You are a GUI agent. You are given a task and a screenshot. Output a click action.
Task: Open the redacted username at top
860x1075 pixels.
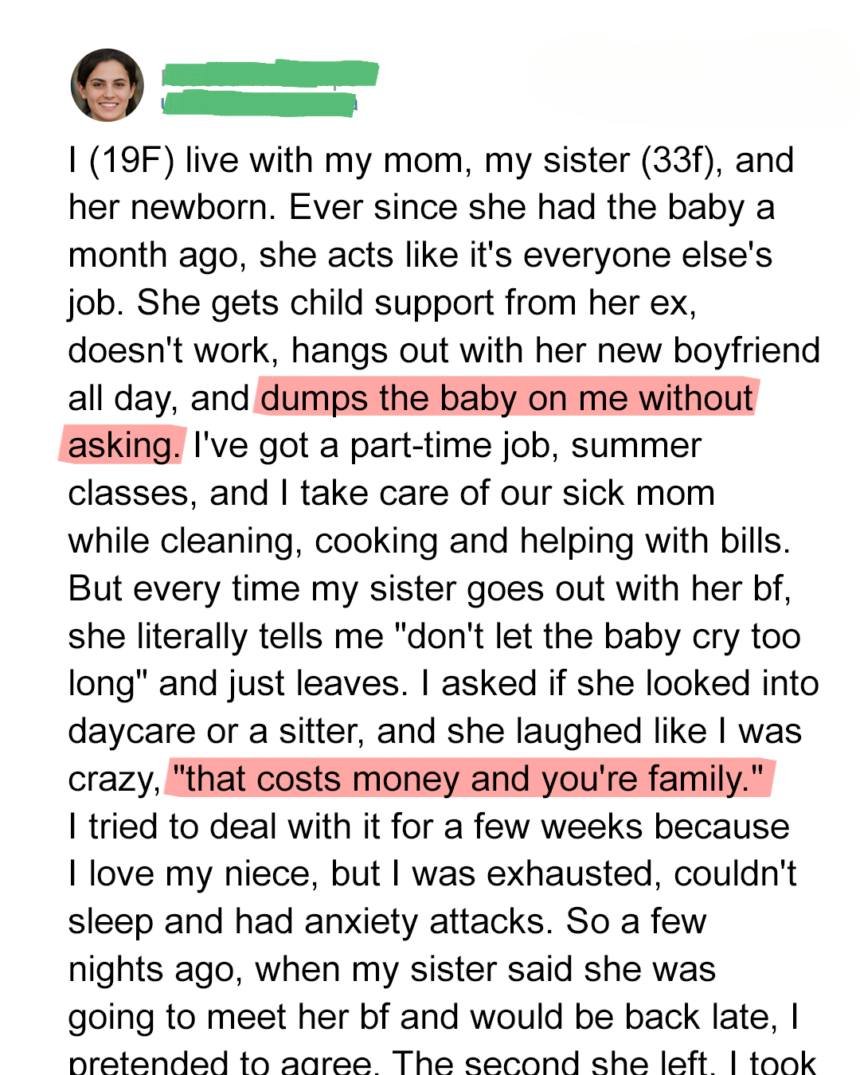(x=270, y=73)
